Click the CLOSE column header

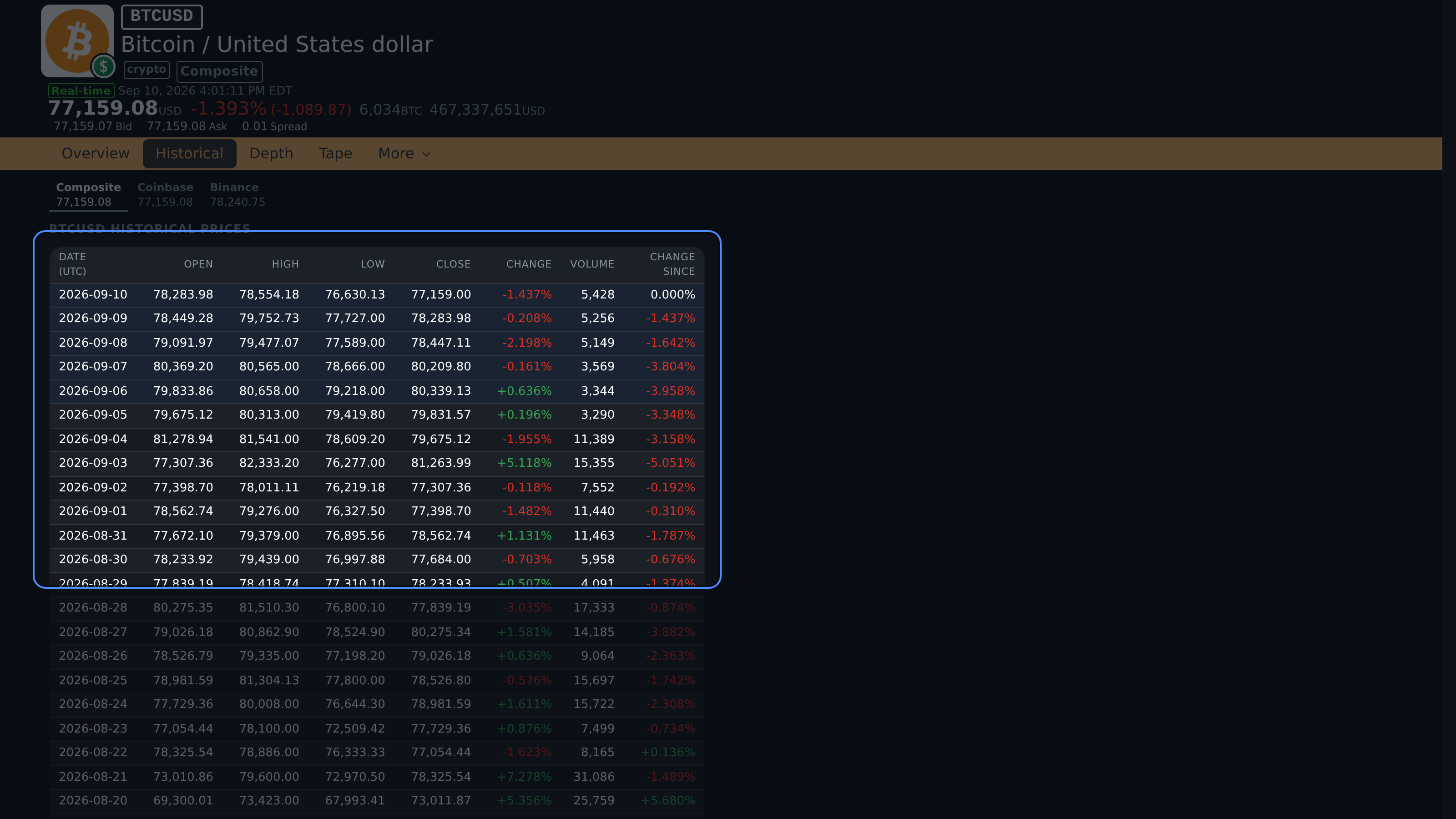[453, 264]
